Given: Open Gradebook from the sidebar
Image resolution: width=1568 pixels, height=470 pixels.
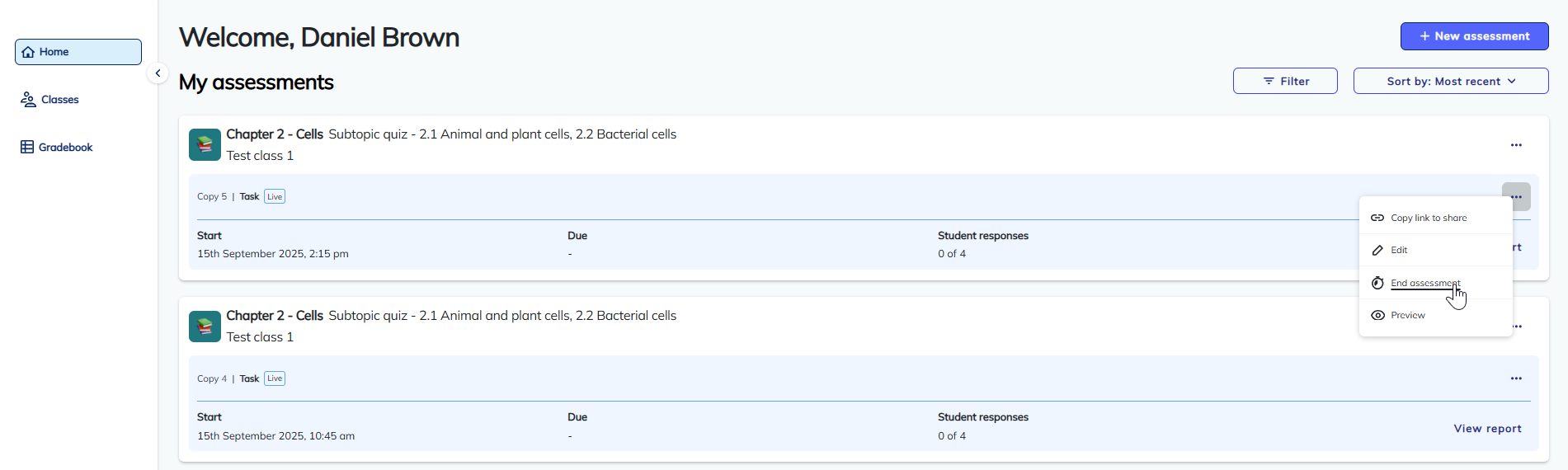Looking at the screenshot, I should (x=56, y=148).
